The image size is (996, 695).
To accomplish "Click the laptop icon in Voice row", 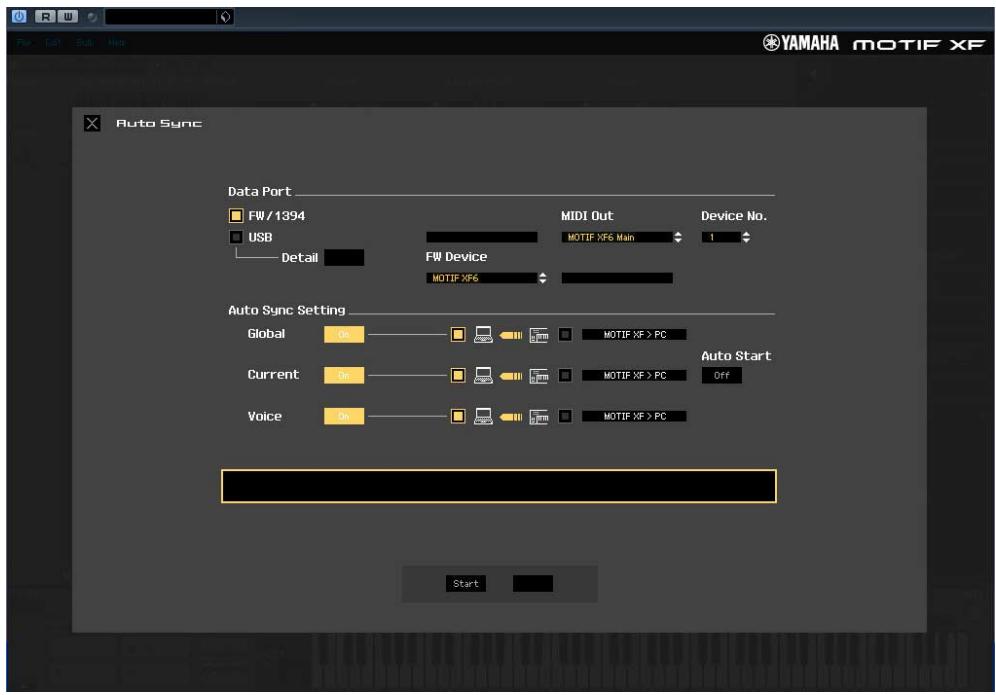I will tap(483, 417).
